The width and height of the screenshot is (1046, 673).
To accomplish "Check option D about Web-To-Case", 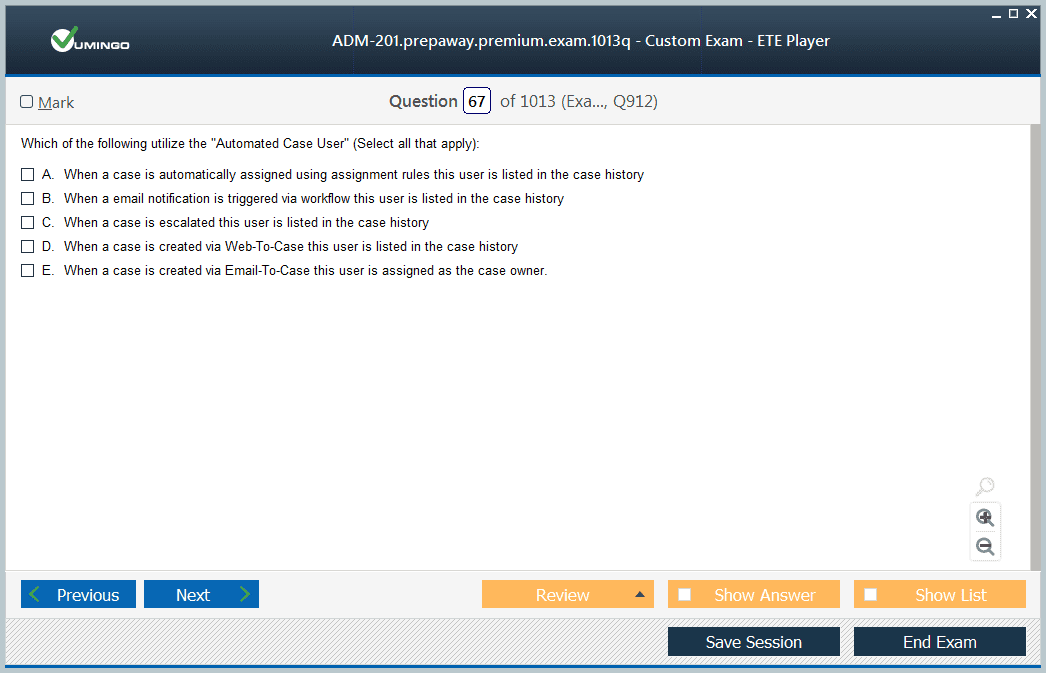I will (x=28, y=247).
